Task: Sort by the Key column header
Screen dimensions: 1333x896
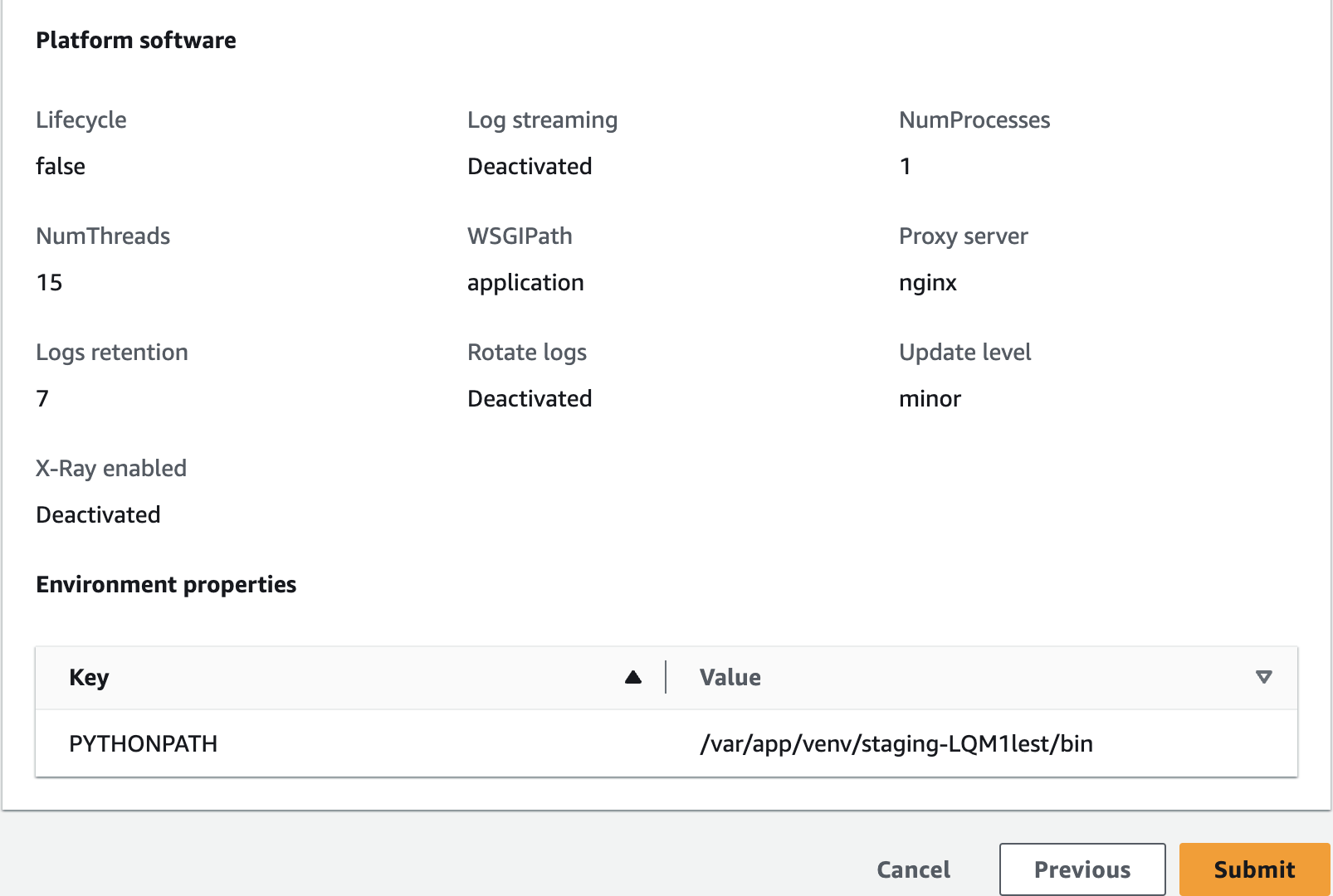Action: pos(90,677)
